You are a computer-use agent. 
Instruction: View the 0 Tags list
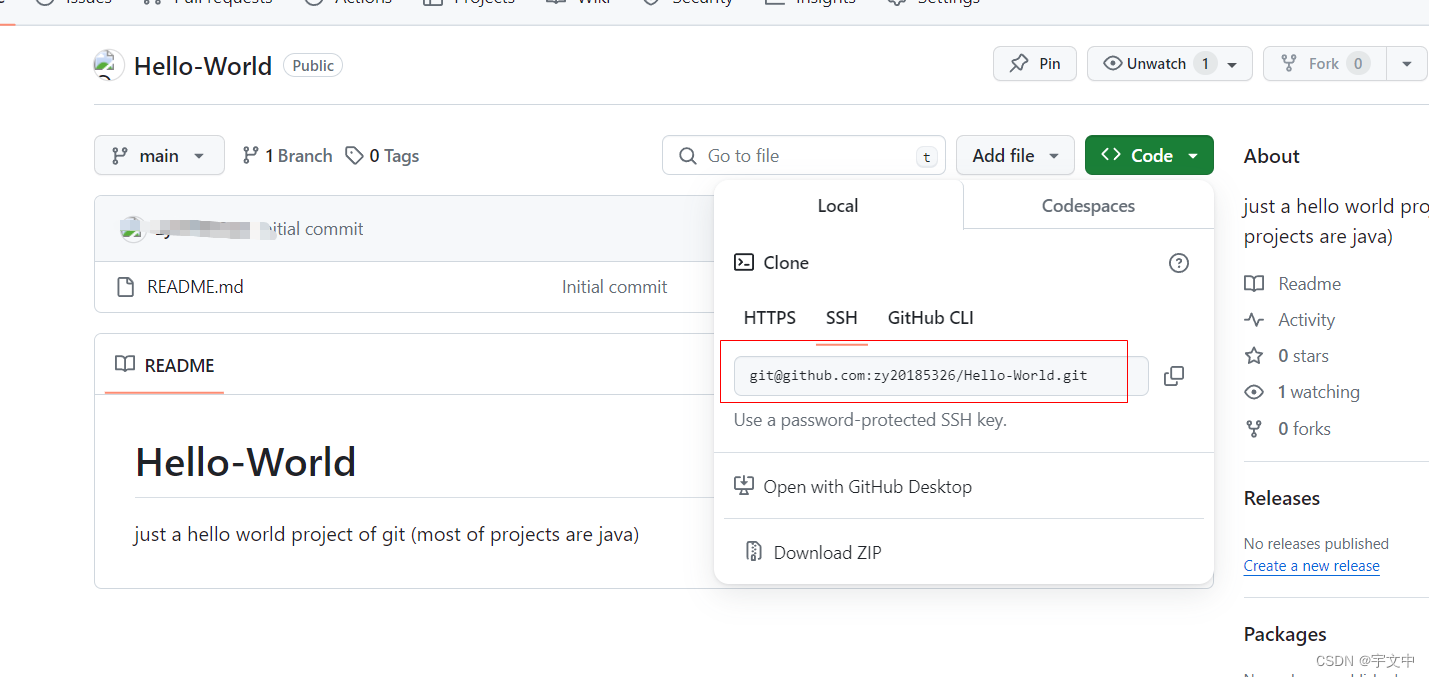point(382,155)
